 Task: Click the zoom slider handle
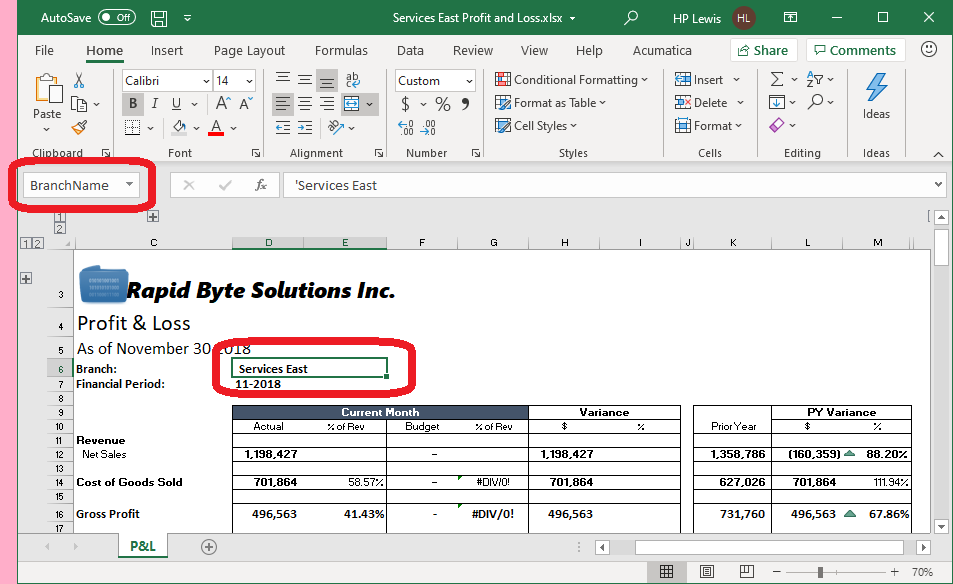(x=821, y=572)
